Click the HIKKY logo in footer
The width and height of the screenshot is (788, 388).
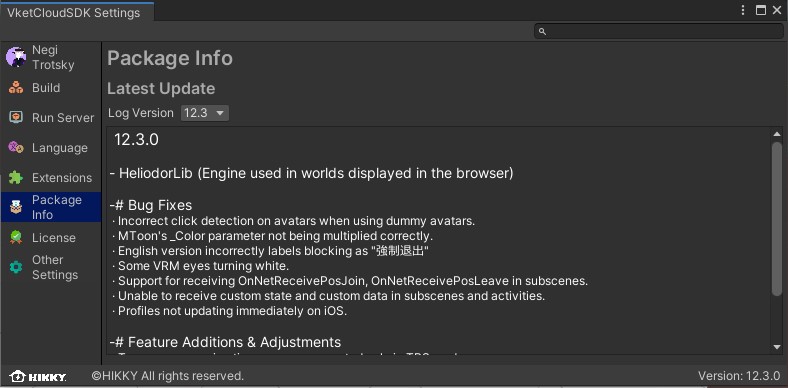tap(38, 376)
